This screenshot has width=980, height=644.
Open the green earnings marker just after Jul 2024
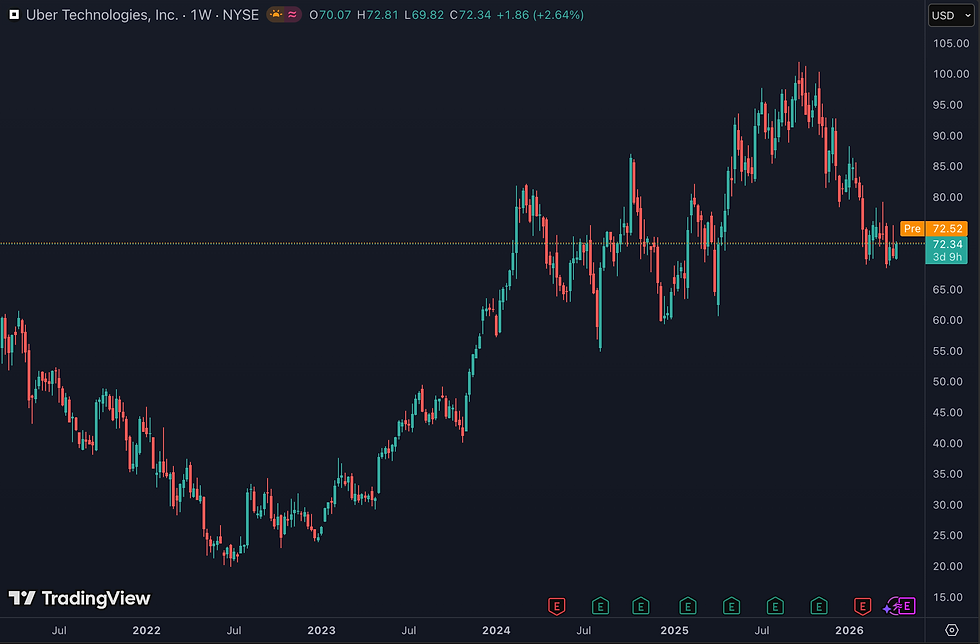point(600,606)
